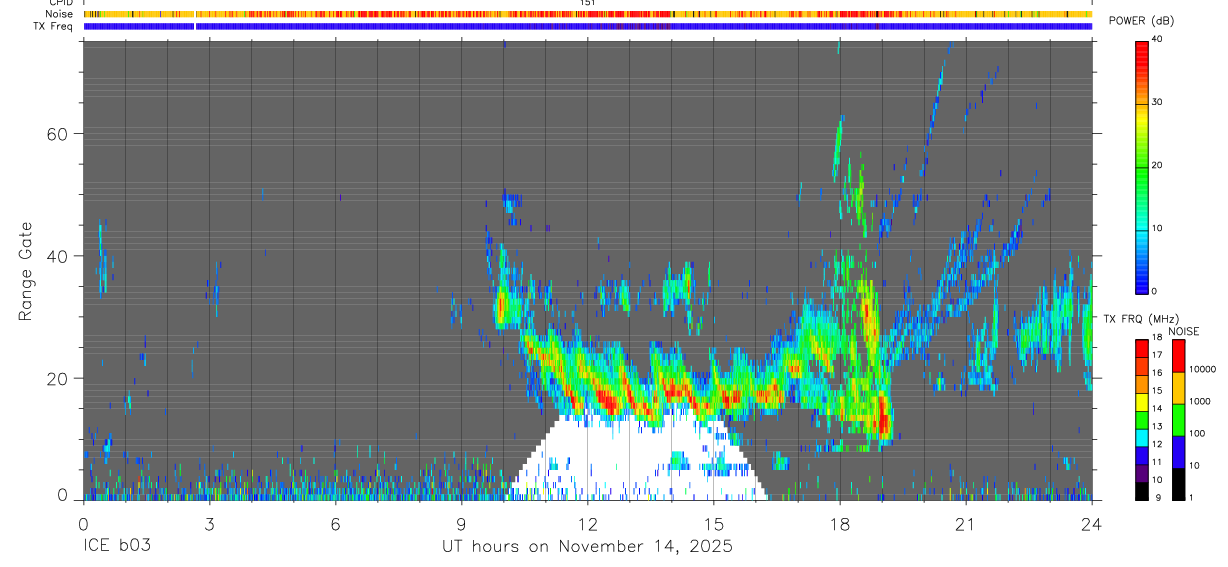Click the POWER scale tick '30'

(1158, 102)
